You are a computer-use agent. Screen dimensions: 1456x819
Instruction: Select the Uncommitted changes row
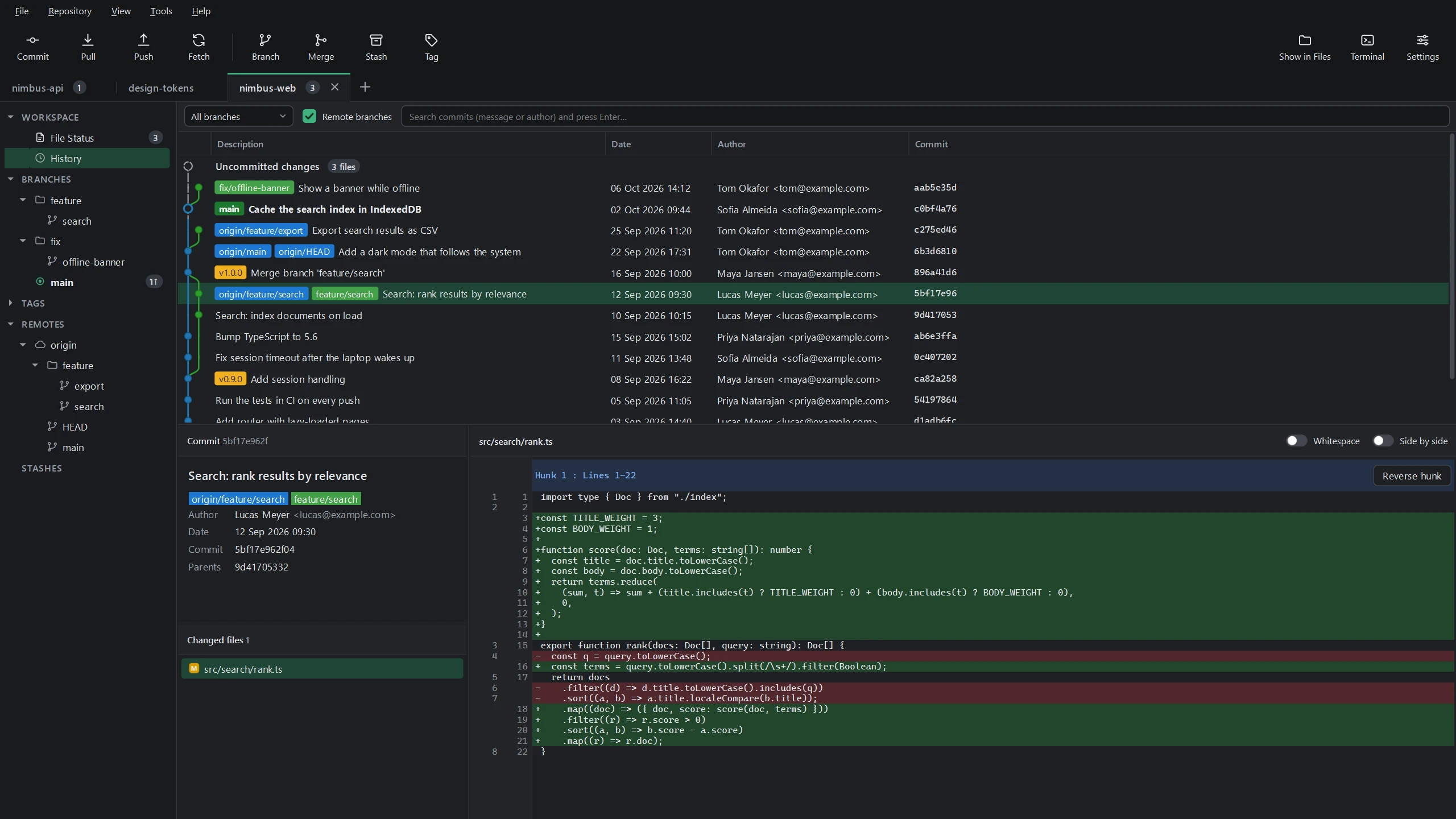(x=813, y=166)
